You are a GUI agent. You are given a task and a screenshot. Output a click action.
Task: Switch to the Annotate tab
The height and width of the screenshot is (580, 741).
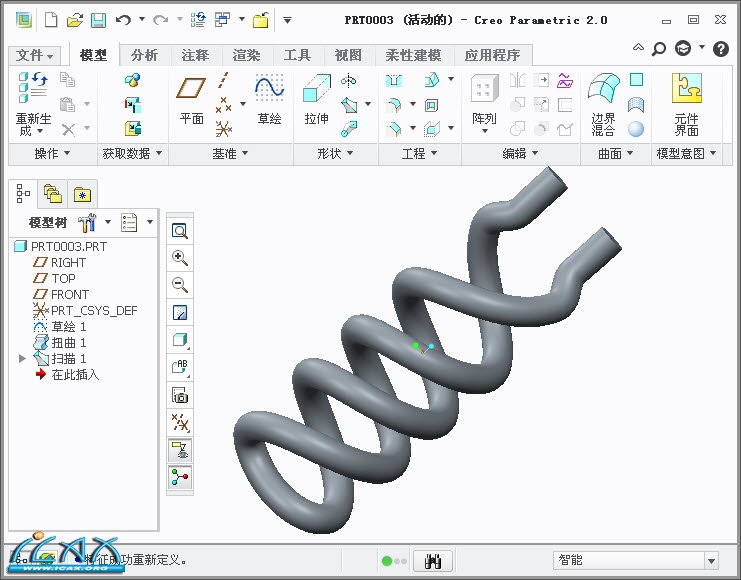[x=195, y=55]
